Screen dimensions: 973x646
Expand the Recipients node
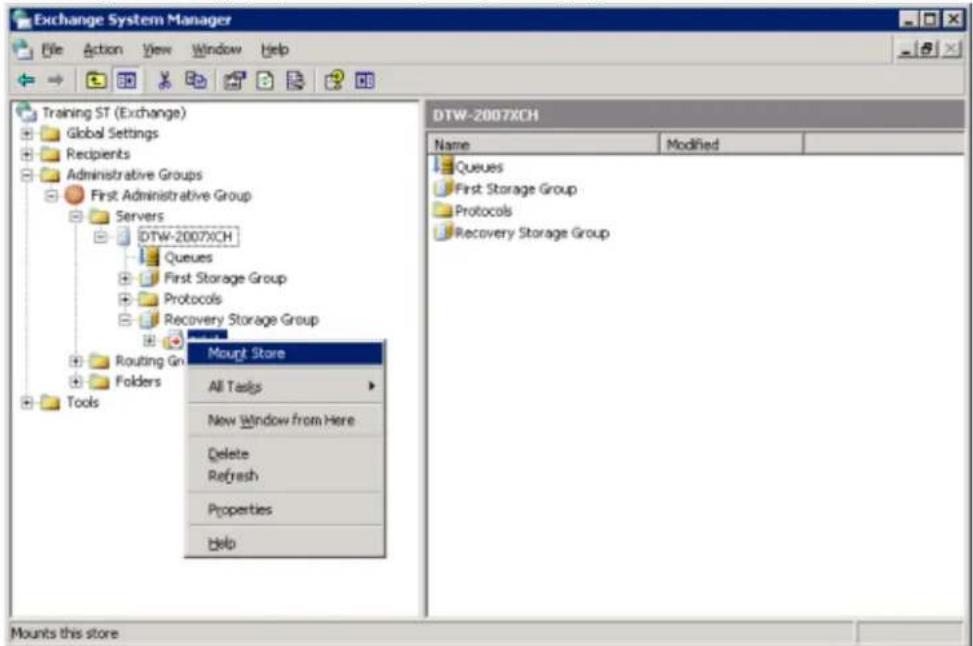27,154
